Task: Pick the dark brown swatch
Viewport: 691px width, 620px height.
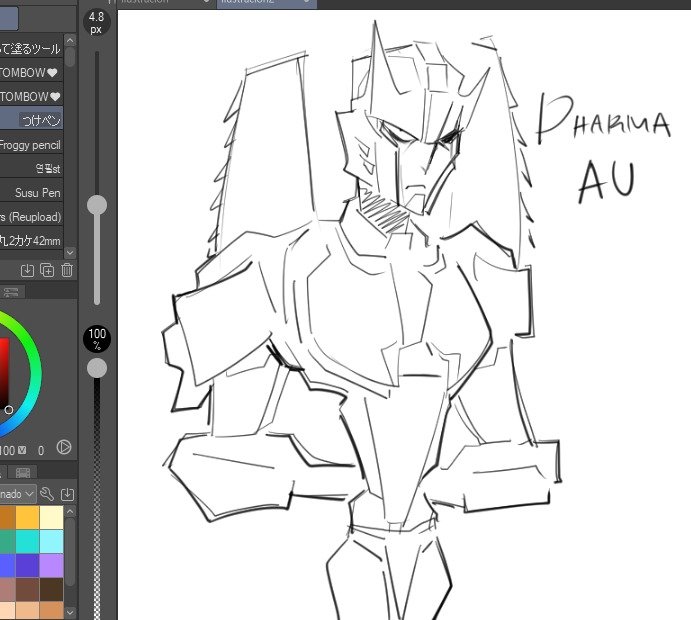Action: [x=51, y=589]
